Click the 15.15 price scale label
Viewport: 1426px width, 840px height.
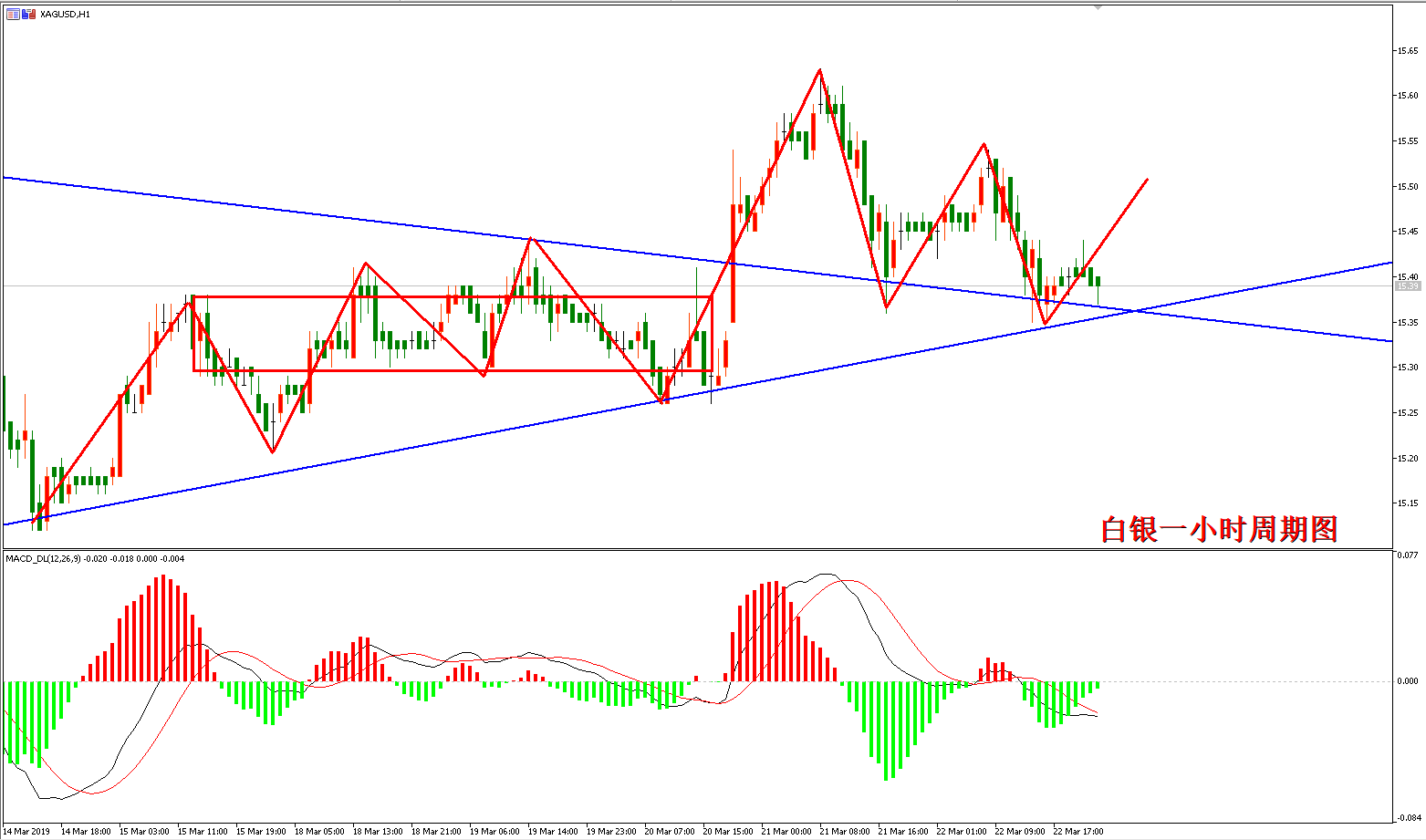pos(1408,503)
